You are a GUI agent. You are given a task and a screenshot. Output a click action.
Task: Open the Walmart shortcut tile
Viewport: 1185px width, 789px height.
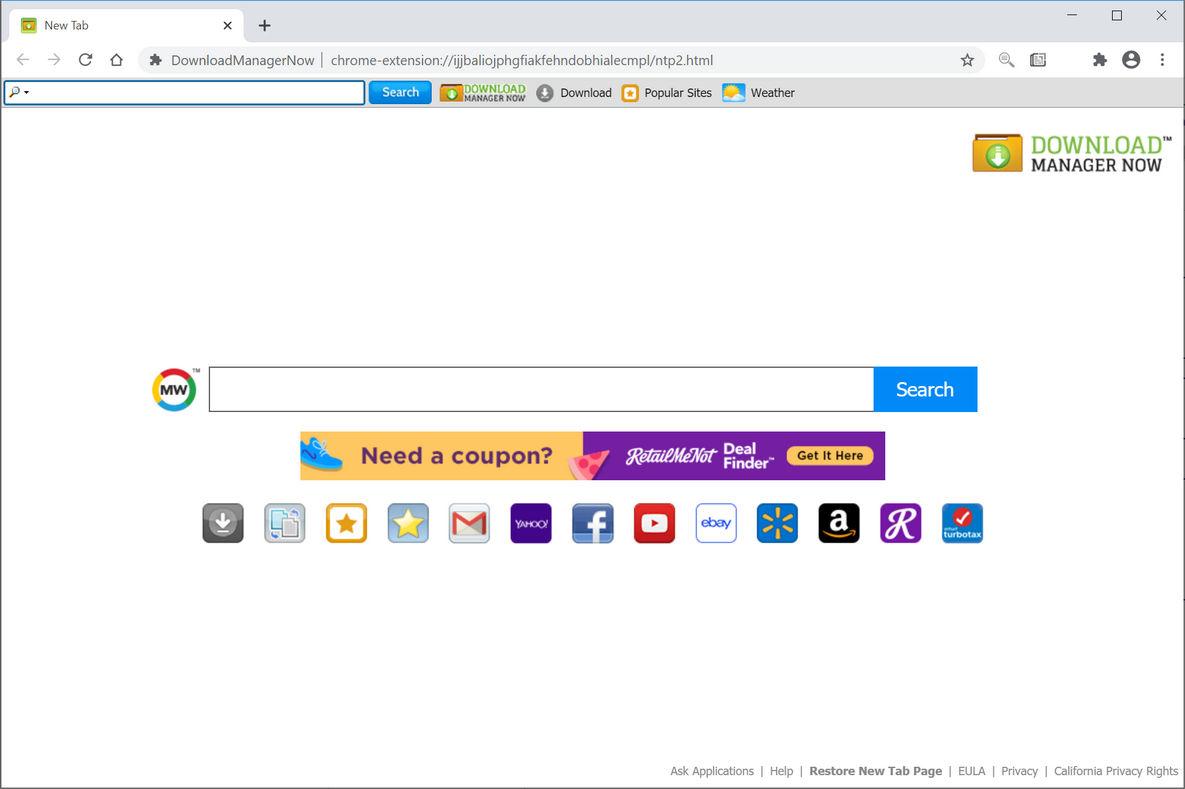778,523
